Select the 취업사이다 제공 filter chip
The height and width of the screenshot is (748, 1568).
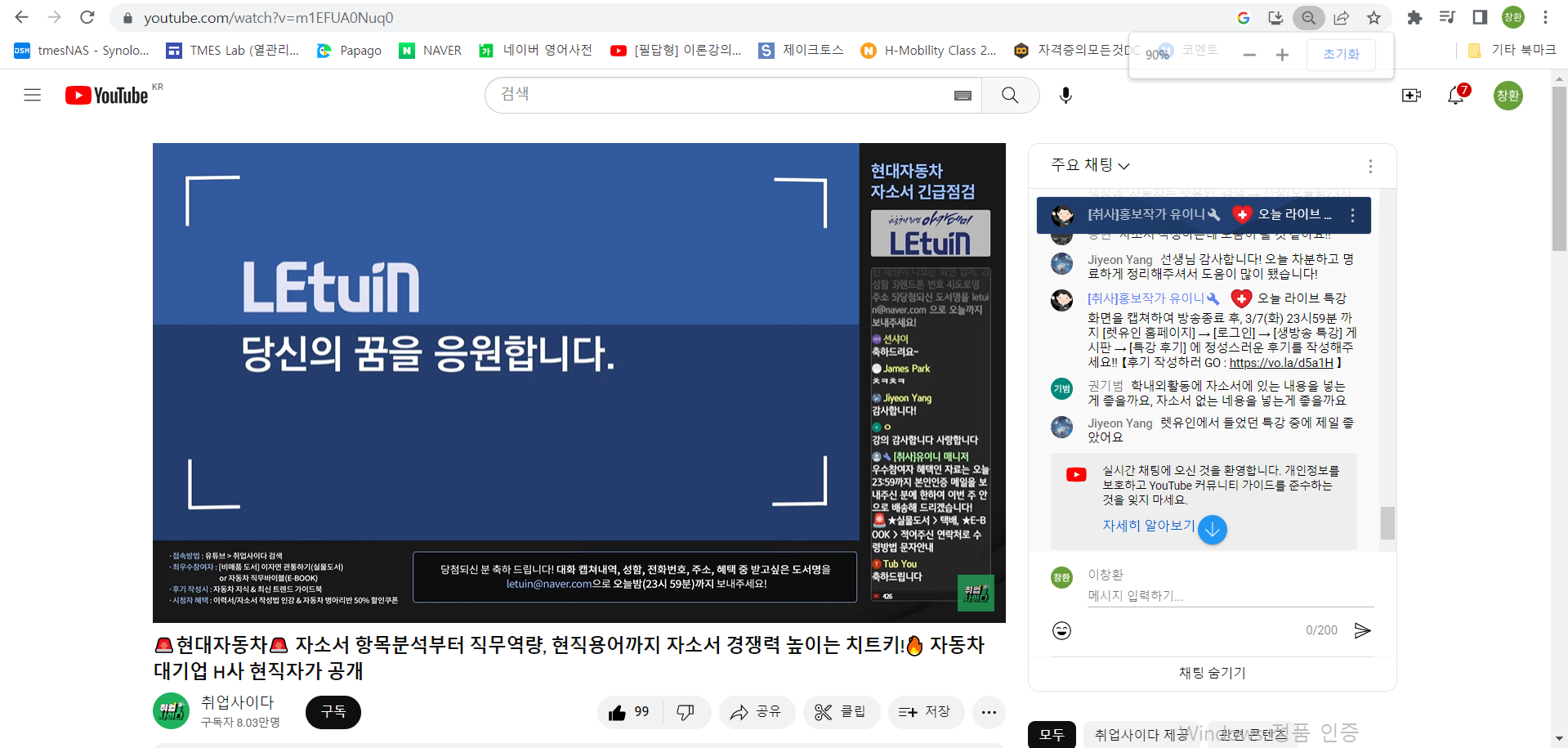tap(1141, 735)
